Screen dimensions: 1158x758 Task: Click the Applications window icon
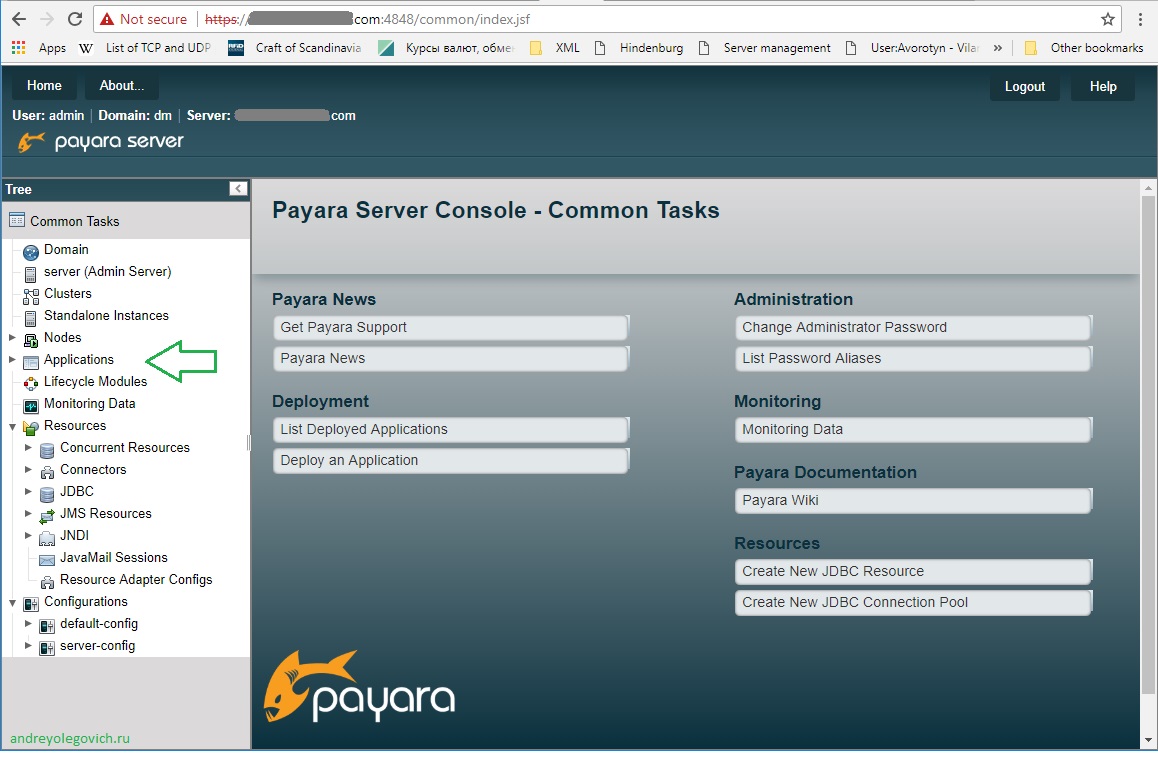tap(30, 363)
